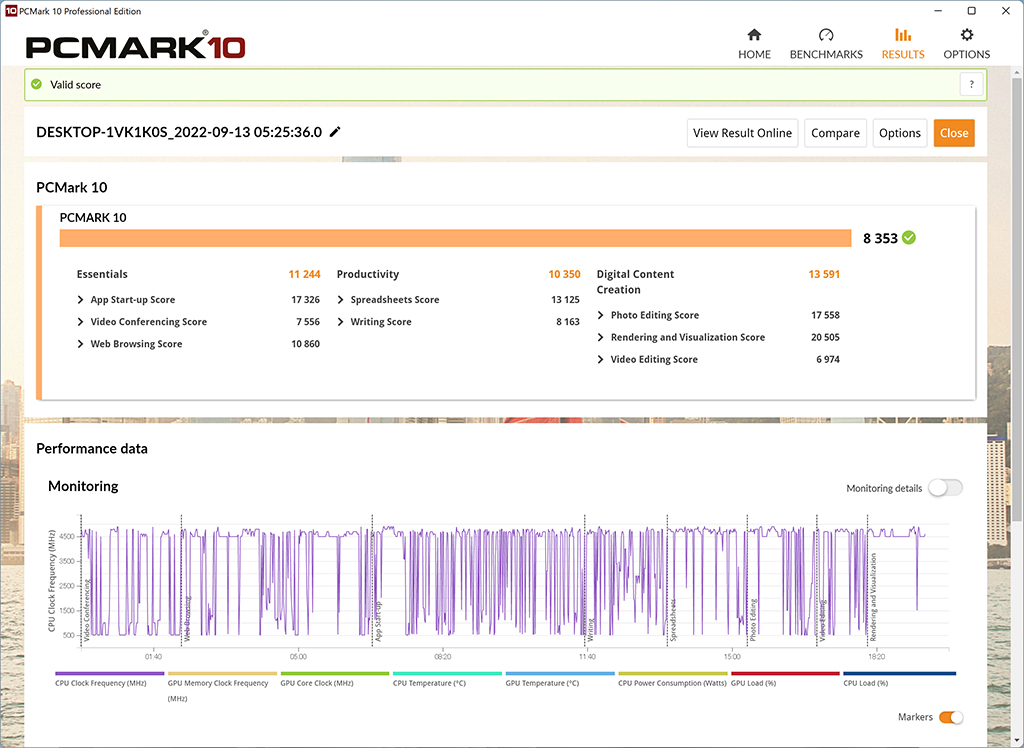Click the green valid score checkmark icon

[x=37, y=85]
